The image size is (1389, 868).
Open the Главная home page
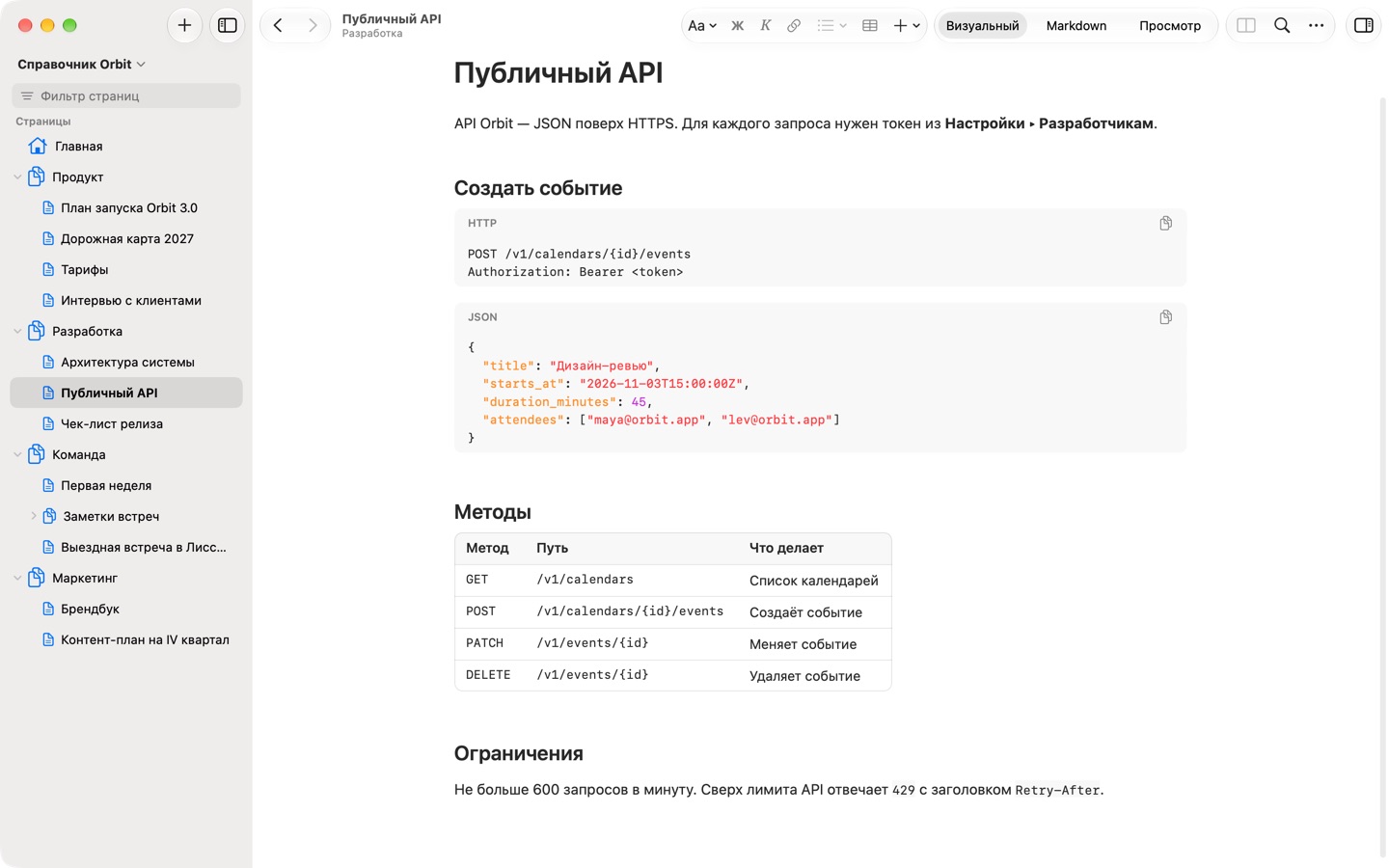[126, 147]
